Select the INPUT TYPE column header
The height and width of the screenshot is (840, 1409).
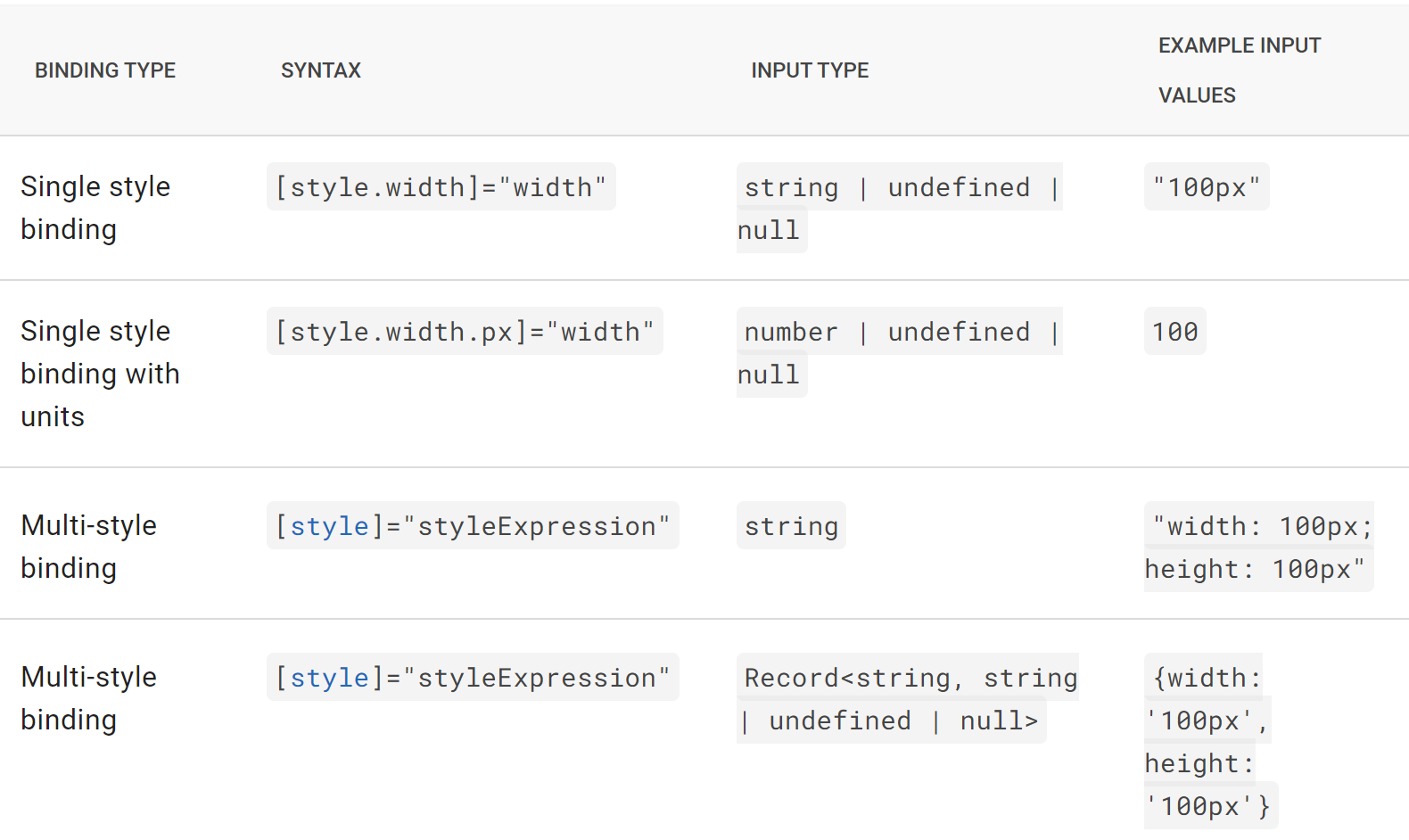[810, 70]
